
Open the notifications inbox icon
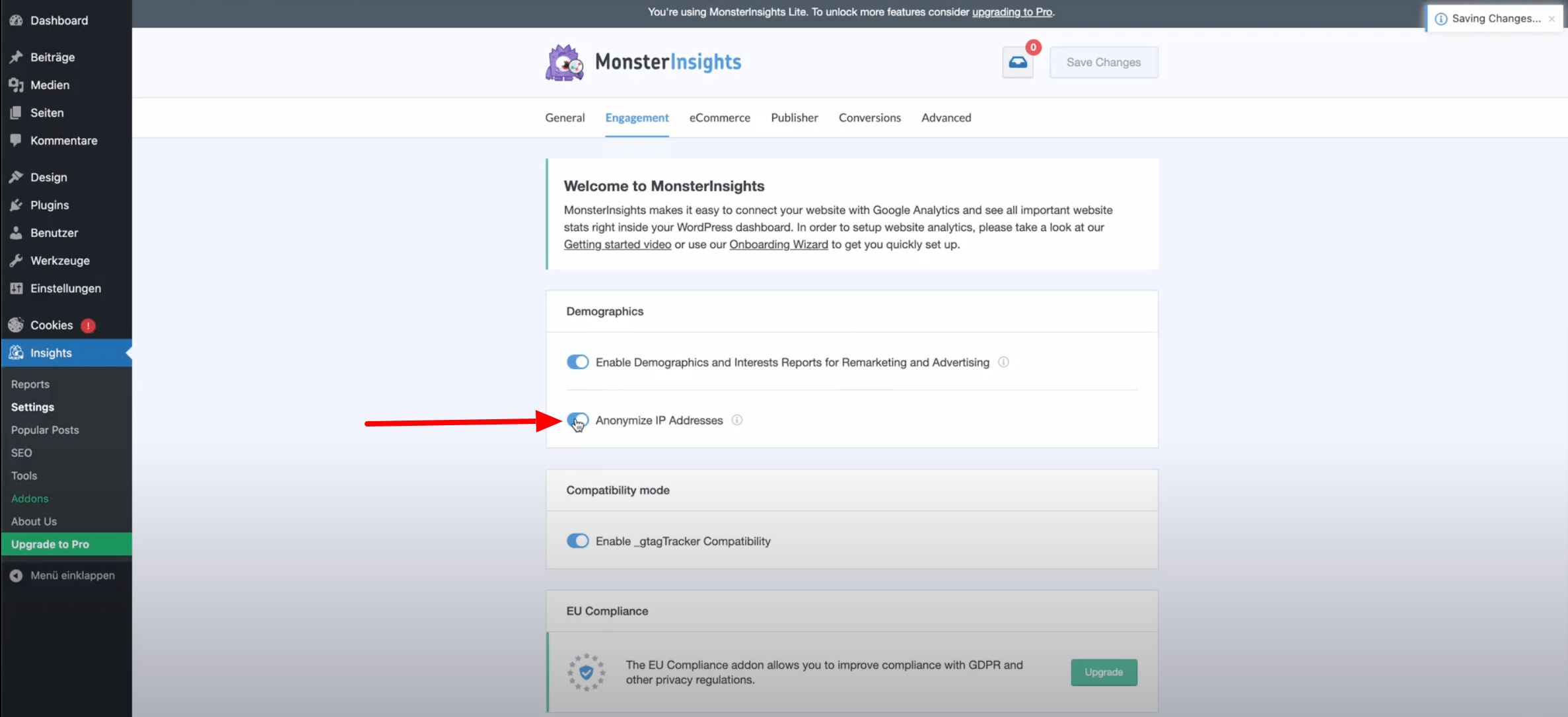point(1017,63)
